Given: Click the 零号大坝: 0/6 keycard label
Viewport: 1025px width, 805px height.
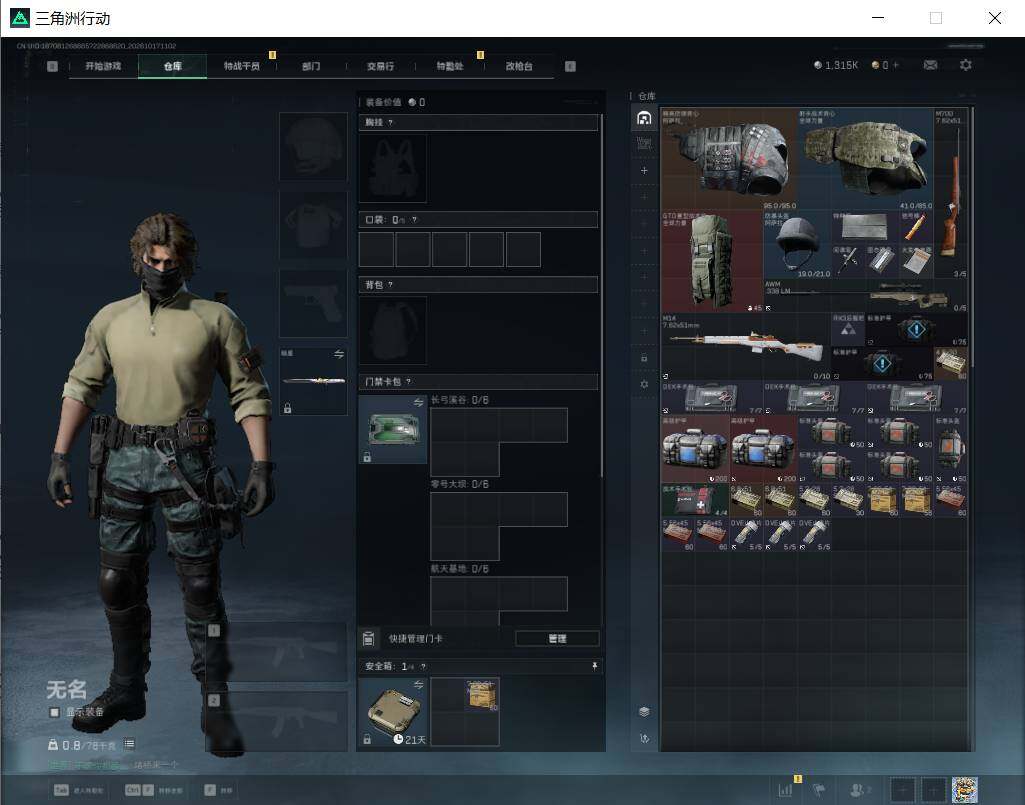Looking at the screenshot, I should [460, 484].
